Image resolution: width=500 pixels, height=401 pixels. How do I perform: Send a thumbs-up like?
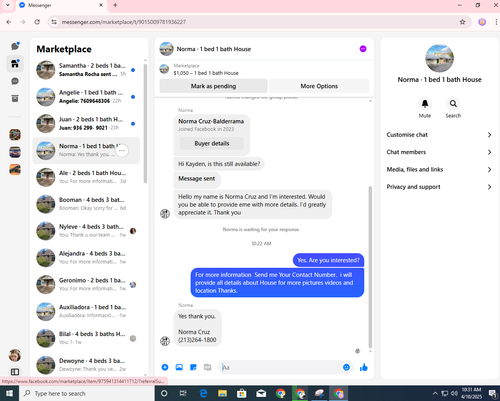coord(364,367)
